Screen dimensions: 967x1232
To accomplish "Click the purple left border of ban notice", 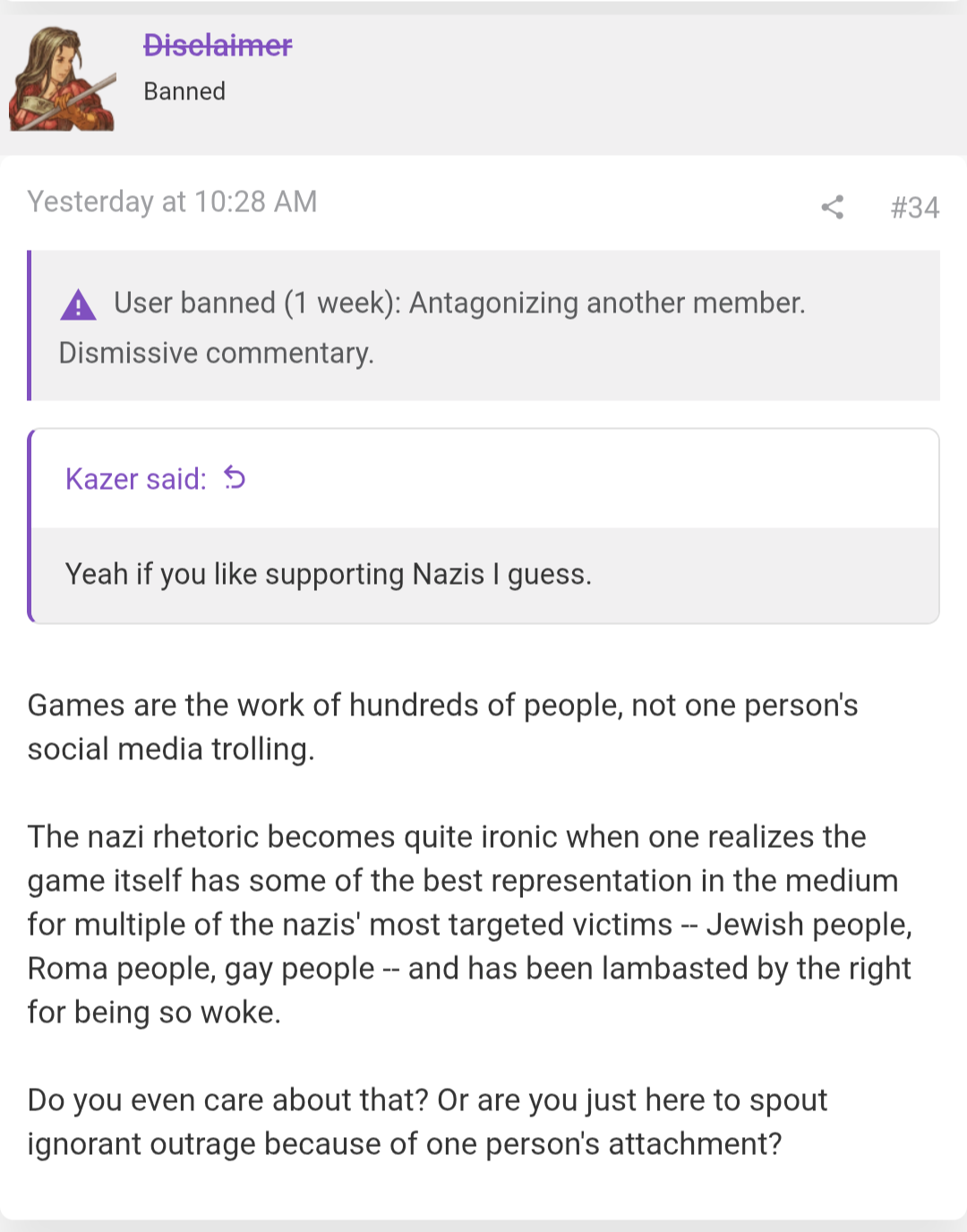I will (30, 325).
